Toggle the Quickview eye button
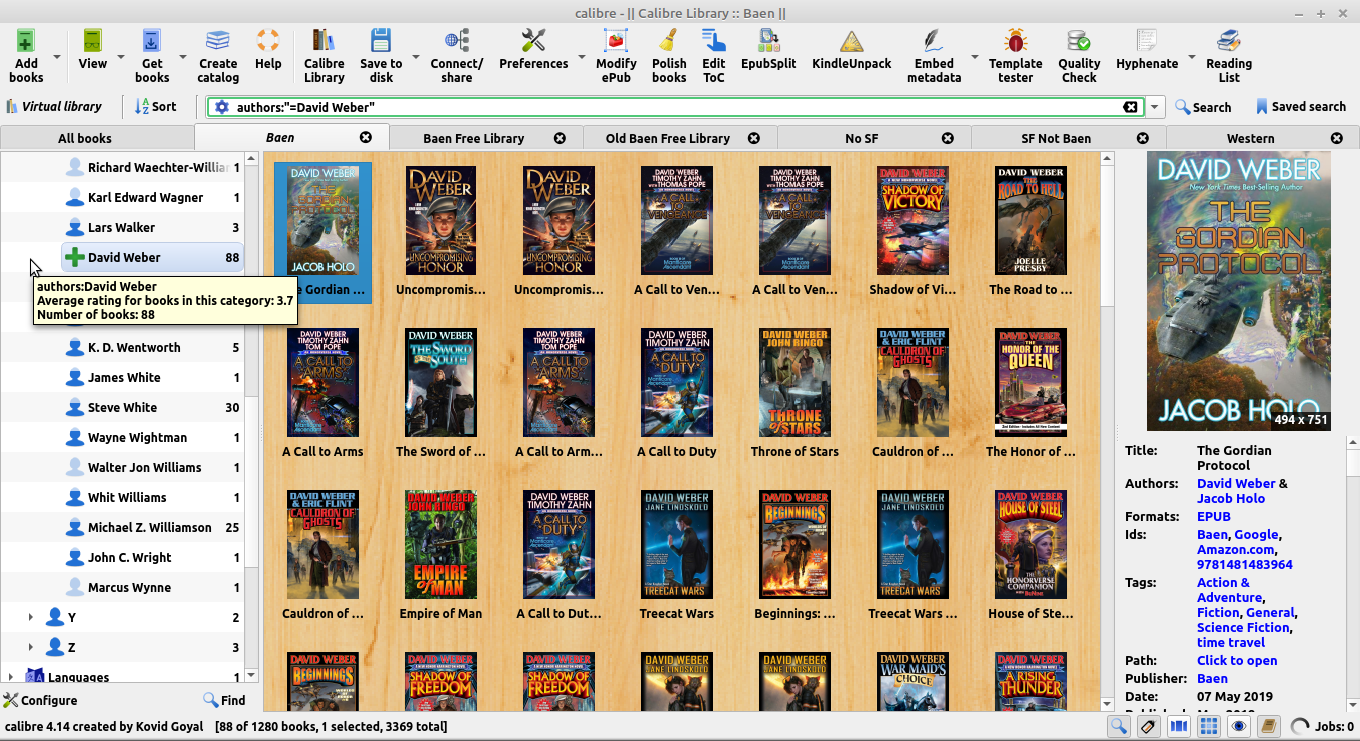Image resolution: width=1360 pixels, height=741 pixels. point(1238,726)
